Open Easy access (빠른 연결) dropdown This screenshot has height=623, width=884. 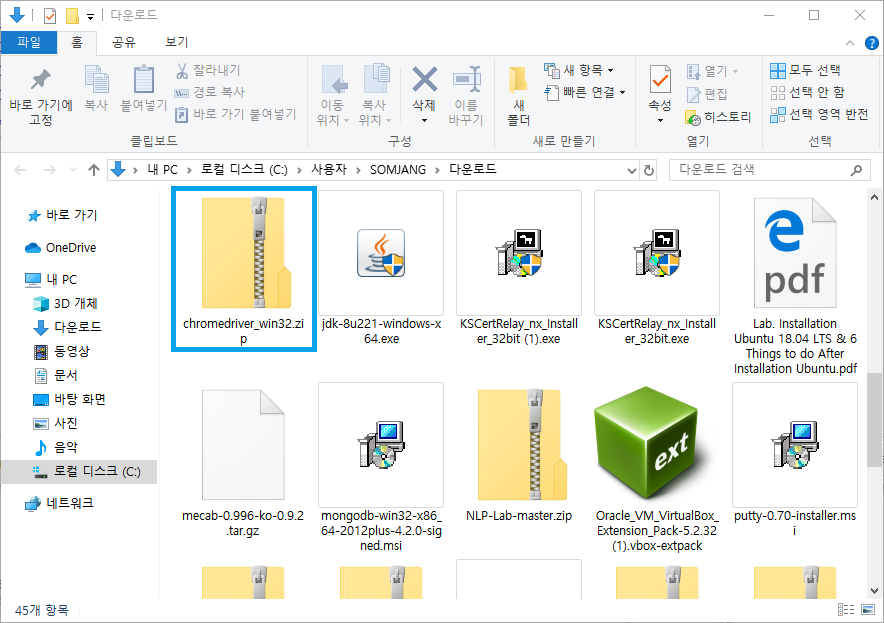click(x=585, y=92)
